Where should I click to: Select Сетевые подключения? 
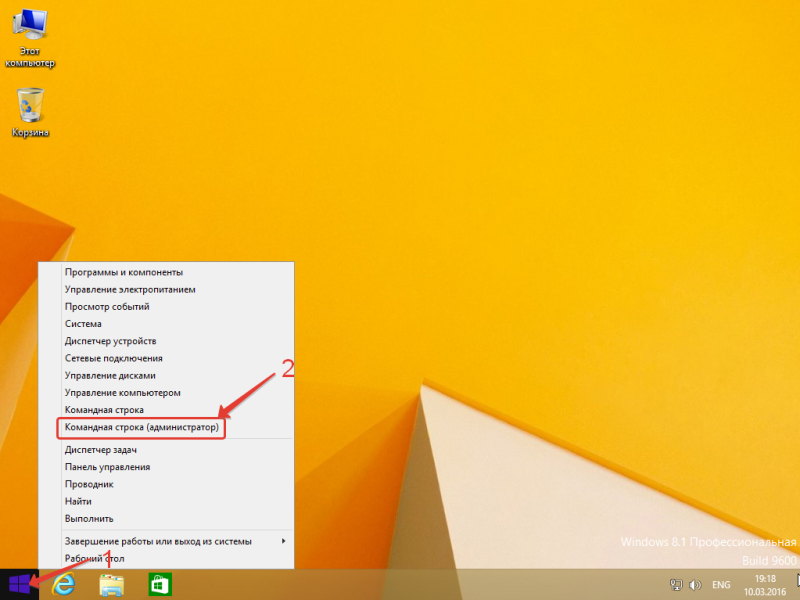click(x=113, y=358)
